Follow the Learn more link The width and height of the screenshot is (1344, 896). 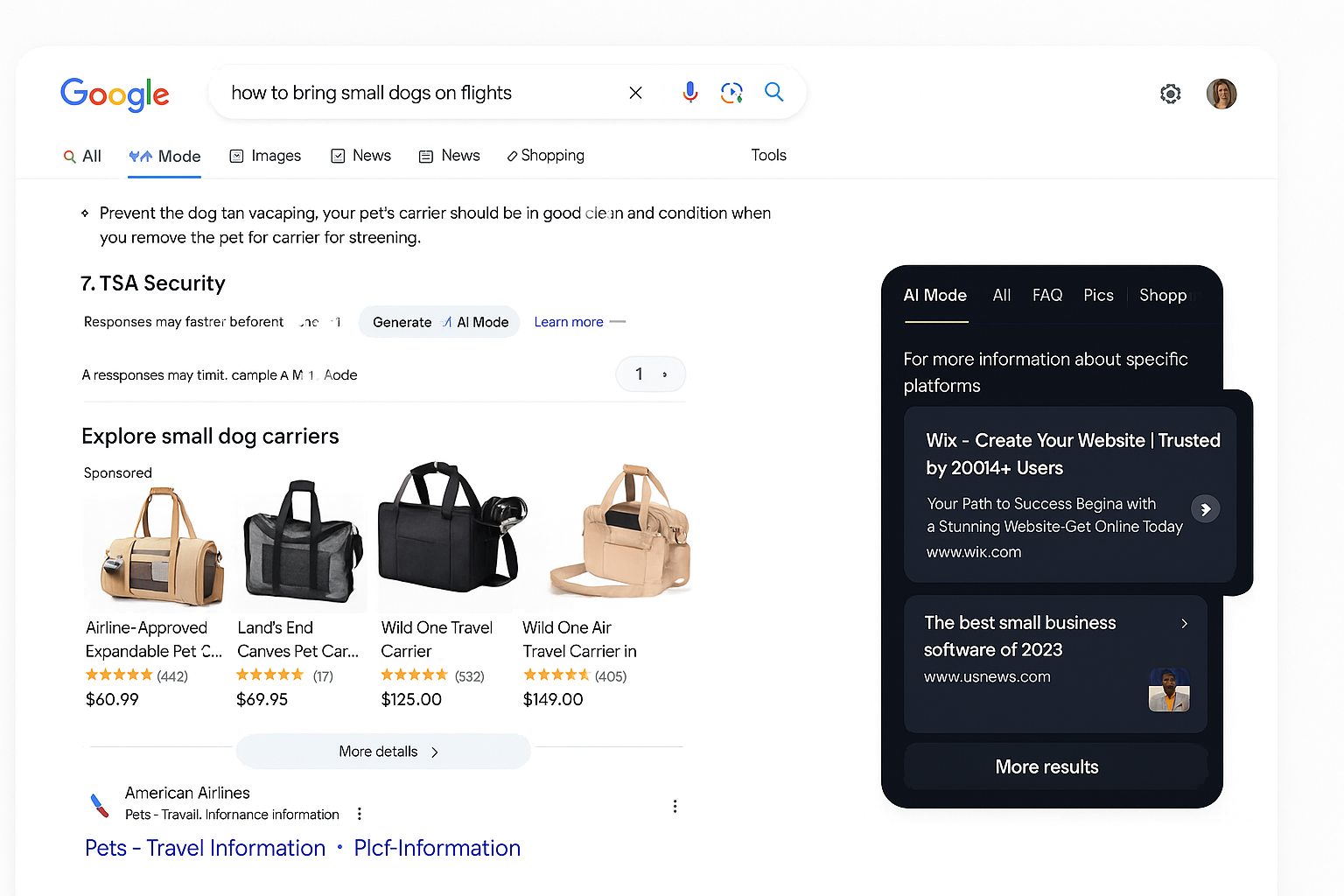(569, 322)
